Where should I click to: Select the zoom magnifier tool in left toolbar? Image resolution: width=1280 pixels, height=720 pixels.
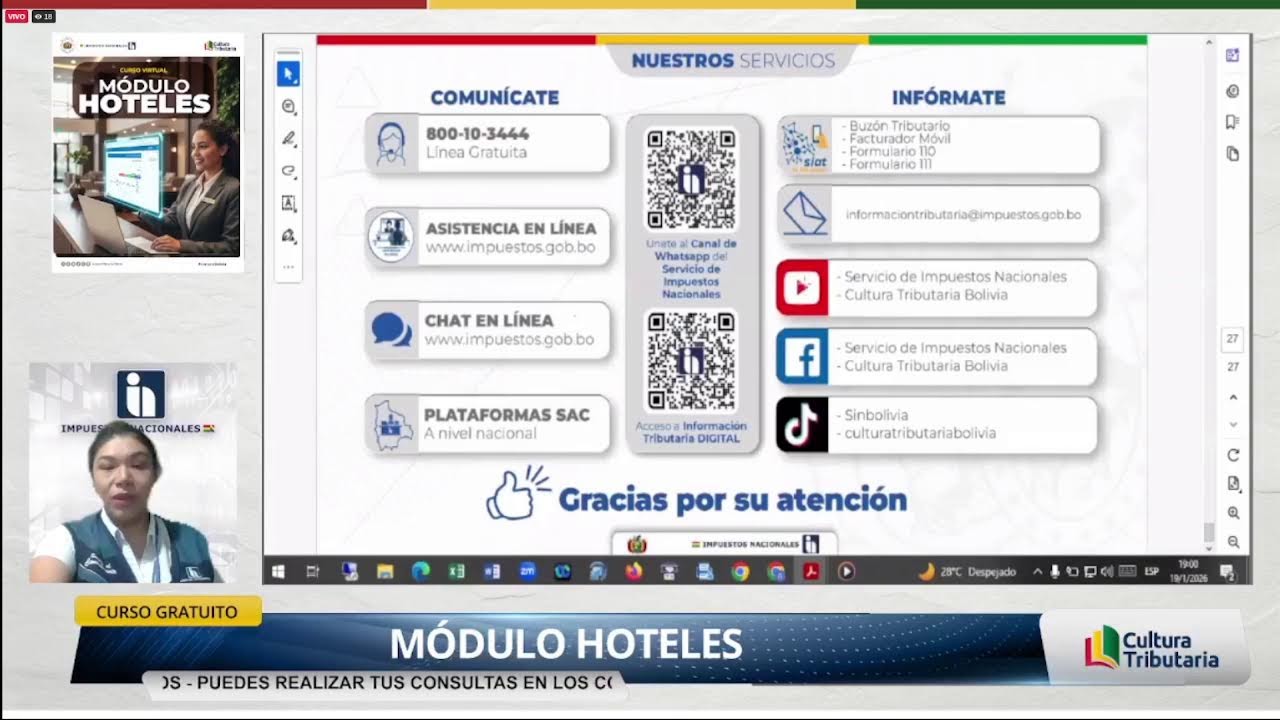point(288,107)
